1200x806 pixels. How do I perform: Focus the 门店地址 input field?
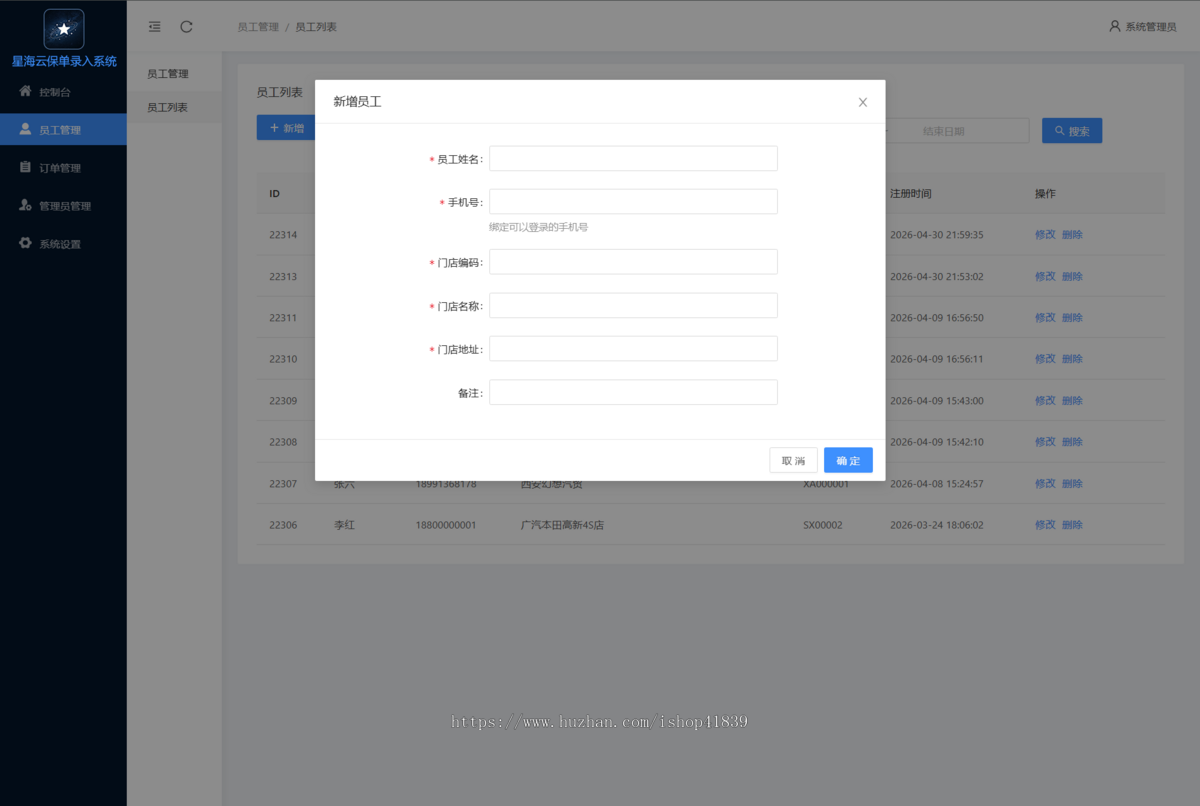pyautogui.click(x=633, y=349)
